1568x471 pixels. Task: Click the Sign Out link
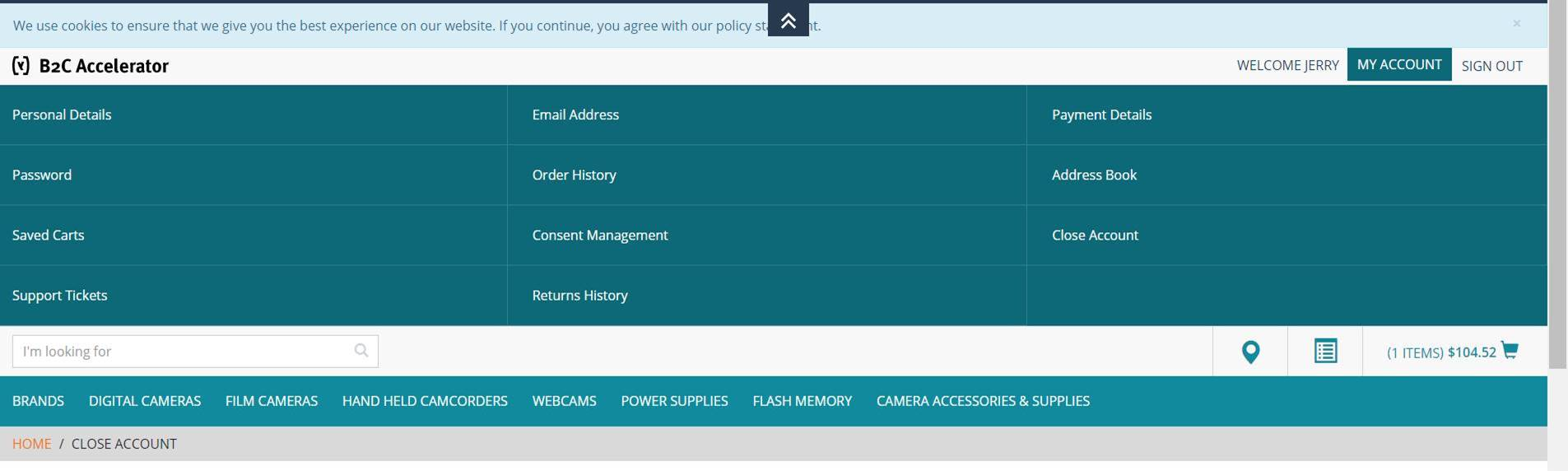point(1491,66)
